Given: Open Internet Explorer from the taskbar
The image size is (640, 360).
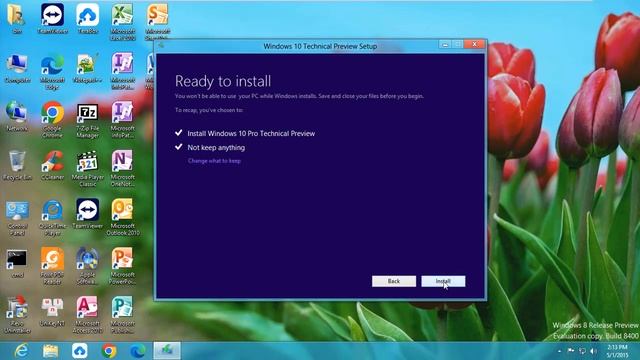Looking at the screenshot, I should tap(21, 351).
